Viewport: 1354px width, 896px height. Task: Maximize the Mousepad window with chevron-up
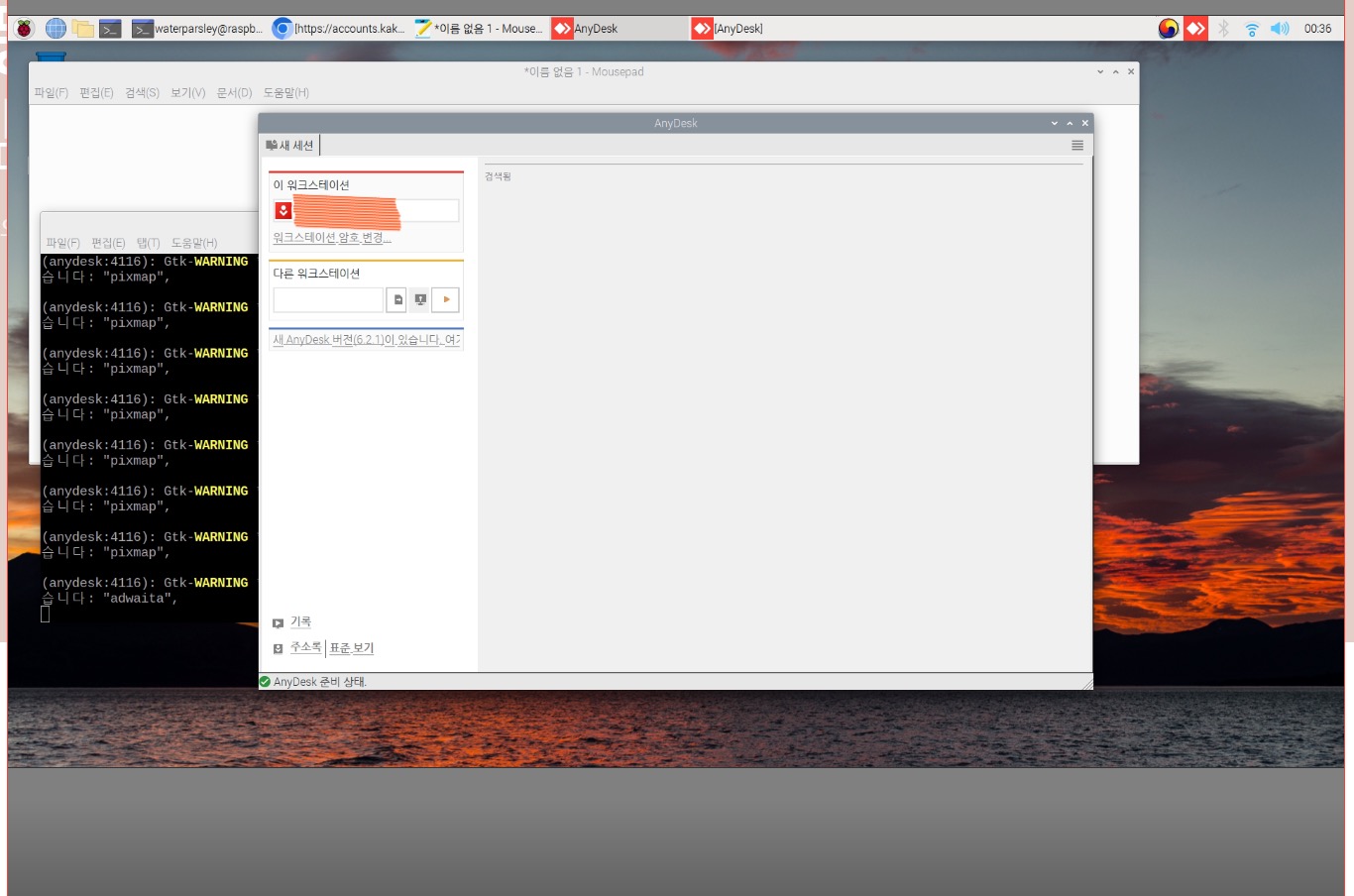pyautogui.click(x=1115, y=71)
